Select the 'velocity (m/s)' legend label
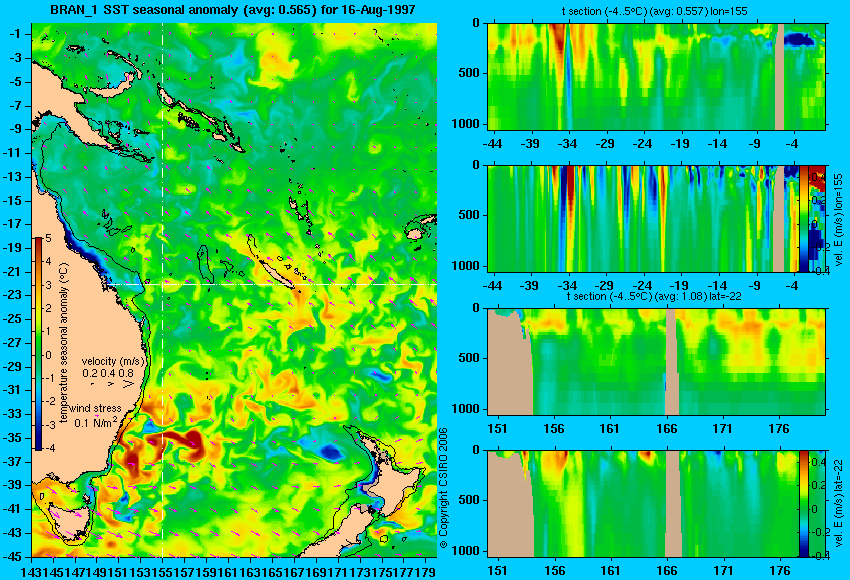The image size is (850, 580). click(114, 361)
